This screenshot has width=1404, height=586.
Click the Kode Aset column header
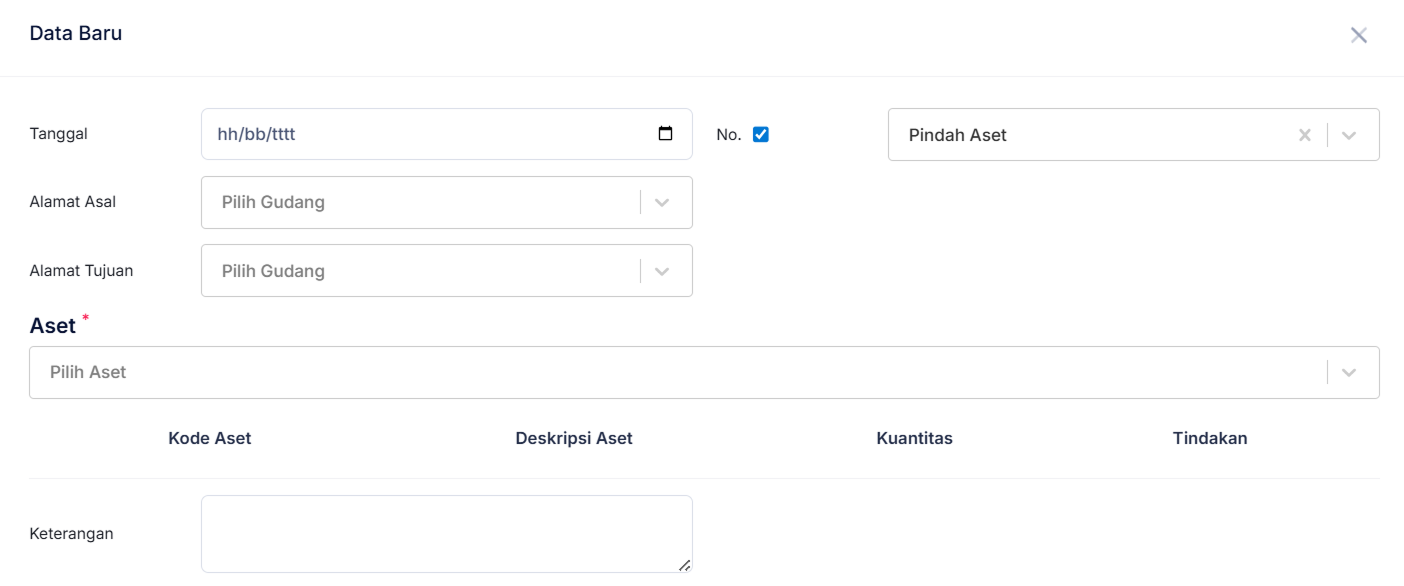coord(210,438)
